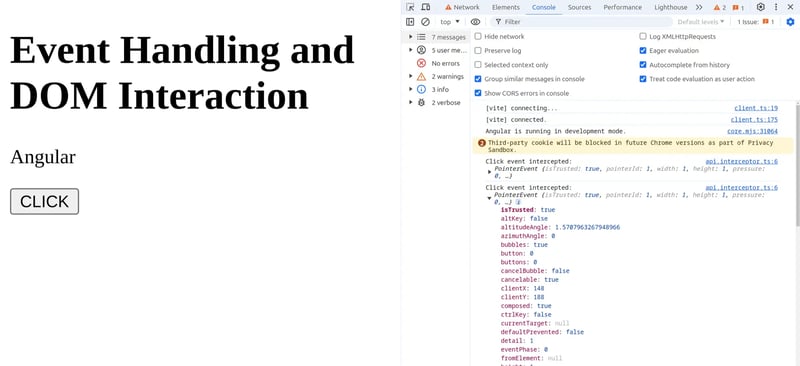800x366 pixels.
Task: Expand the first collapsed PointerEvent object
Action: (490, 172)
